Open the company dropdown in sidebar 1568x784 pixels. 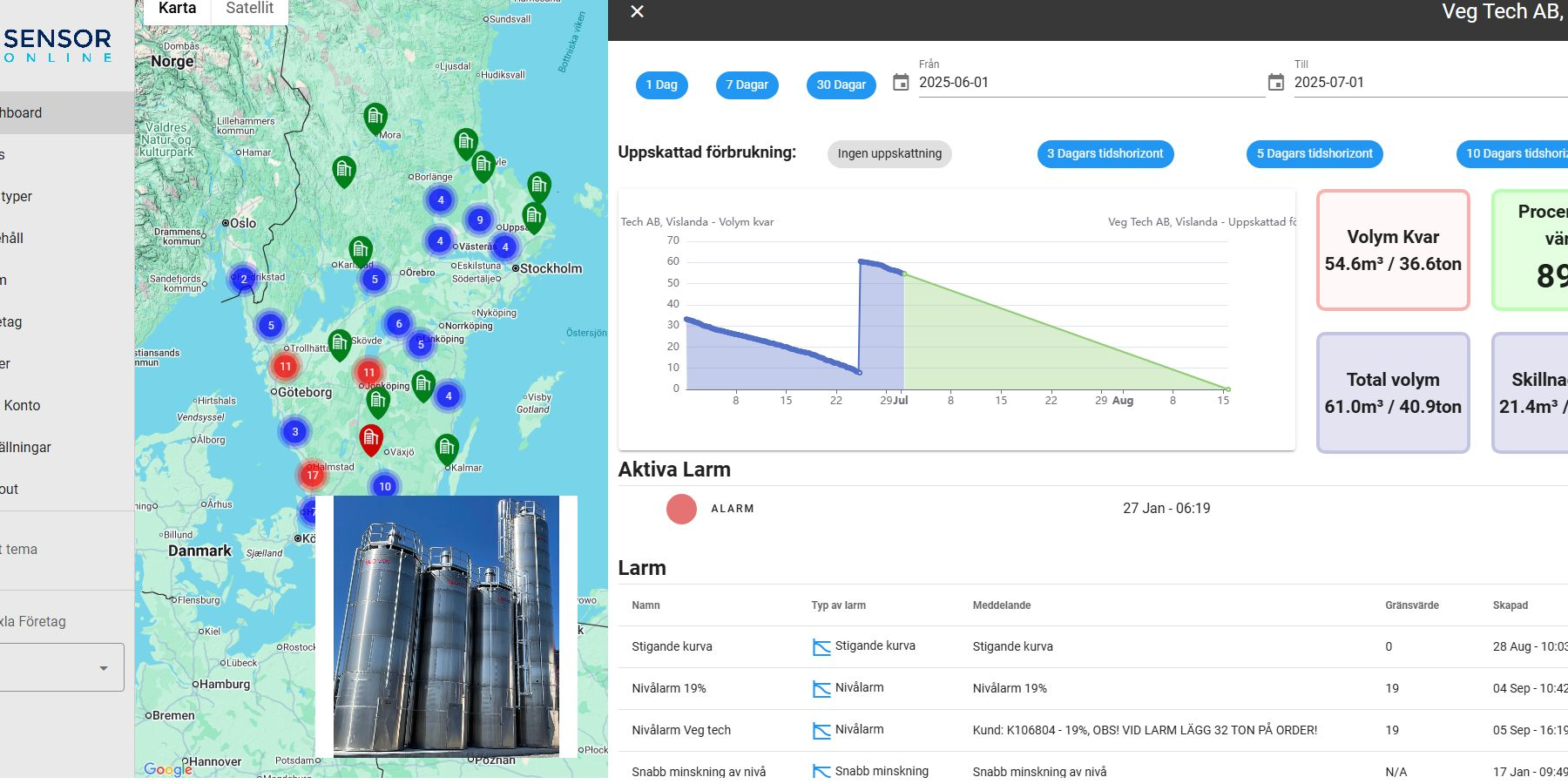click(x=61, y=668)
